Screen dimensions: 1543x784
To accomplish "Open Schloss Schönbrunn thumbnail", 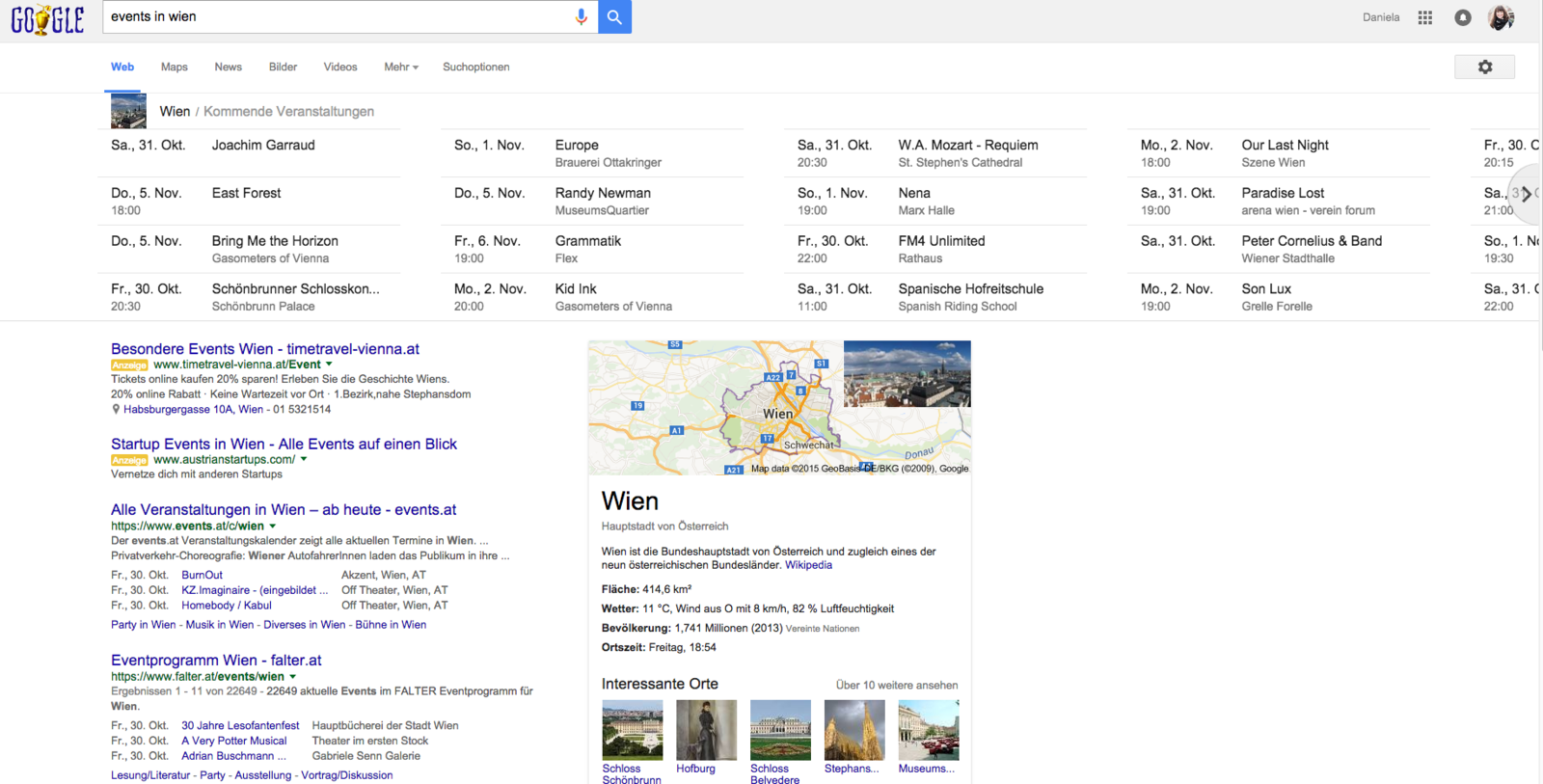I will [x=633, y=730].
